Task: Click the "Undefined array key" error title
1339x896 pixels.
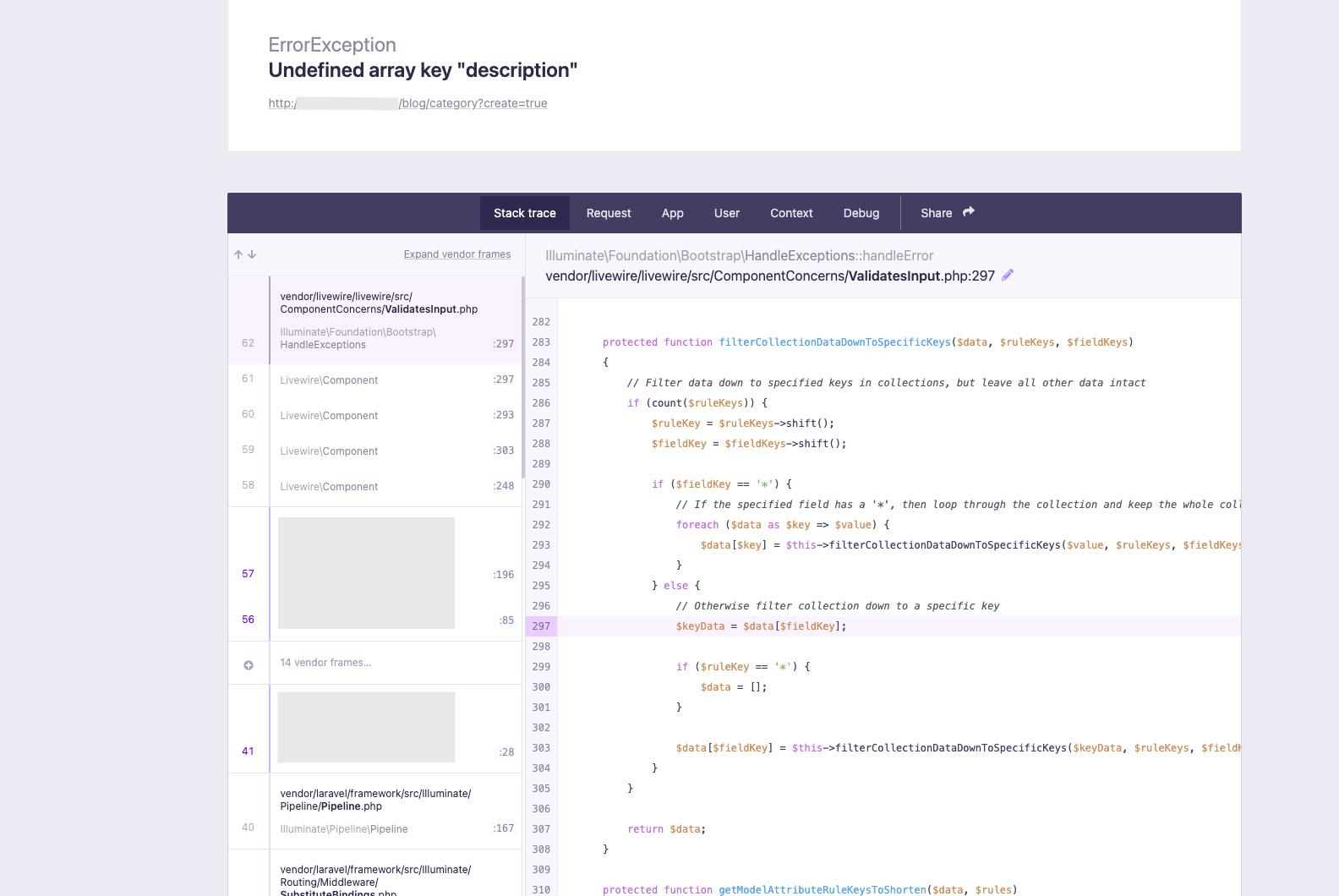Action: tap(423, 70)
